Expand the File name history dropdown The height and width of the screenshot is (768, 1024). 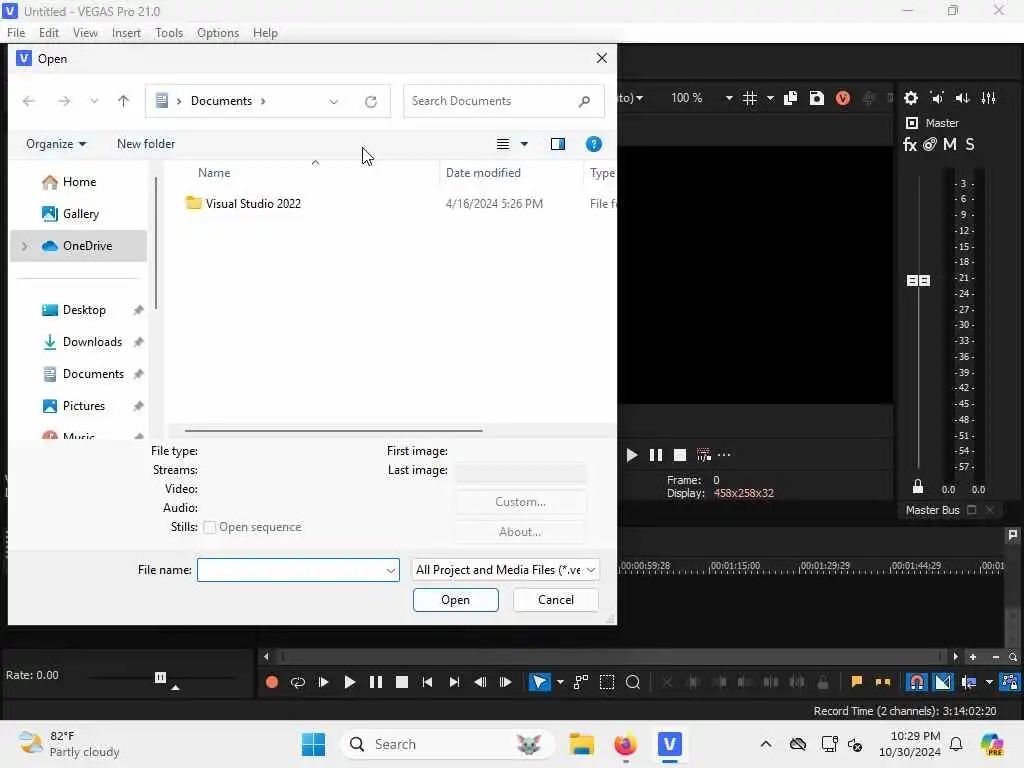[x=391, y=570]
